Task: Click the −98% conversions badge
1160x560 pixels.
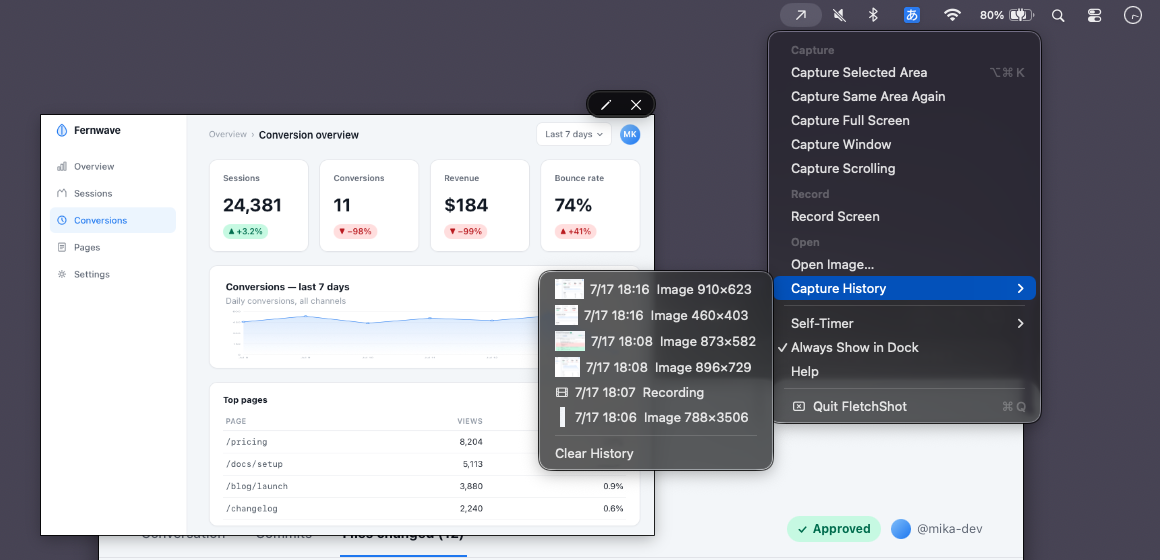Action: [355, 232]
